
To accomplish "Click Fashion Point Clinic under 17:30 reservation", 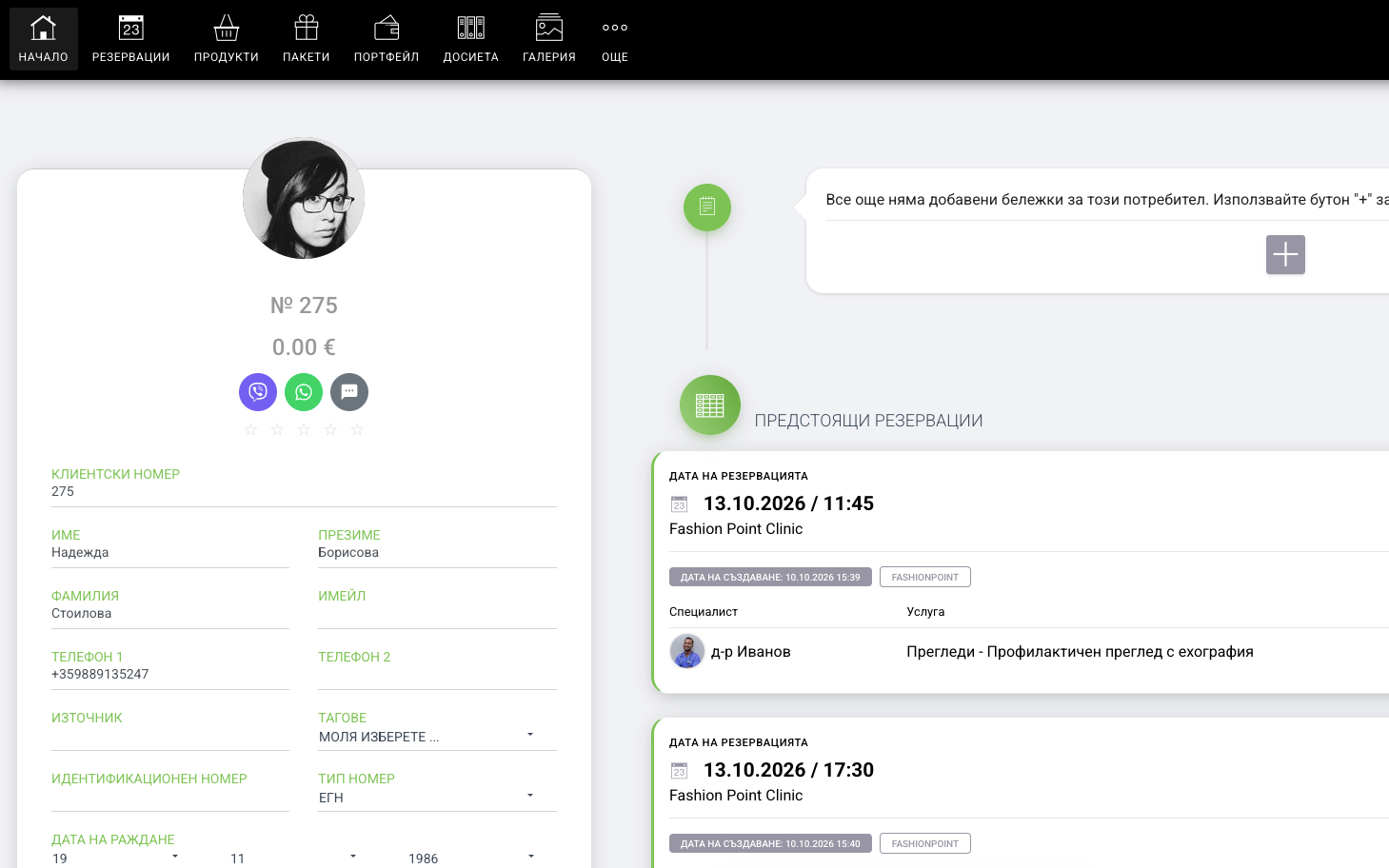I will [x=736, y=796].
